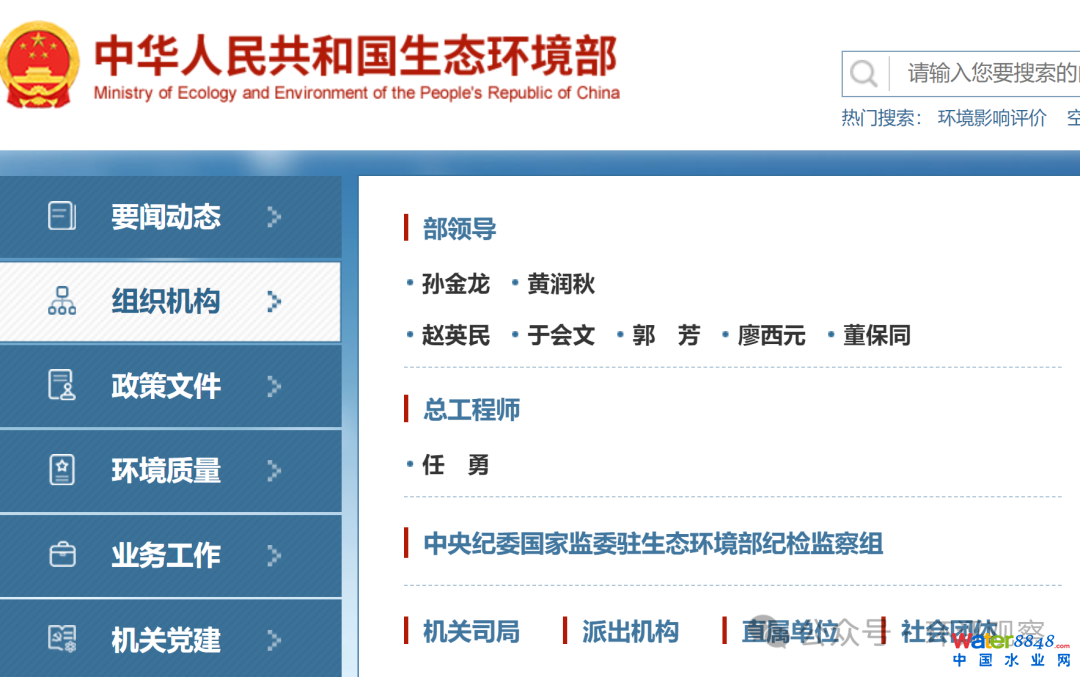Click the 业务工作 briefcase icon

tap(62, 555)
